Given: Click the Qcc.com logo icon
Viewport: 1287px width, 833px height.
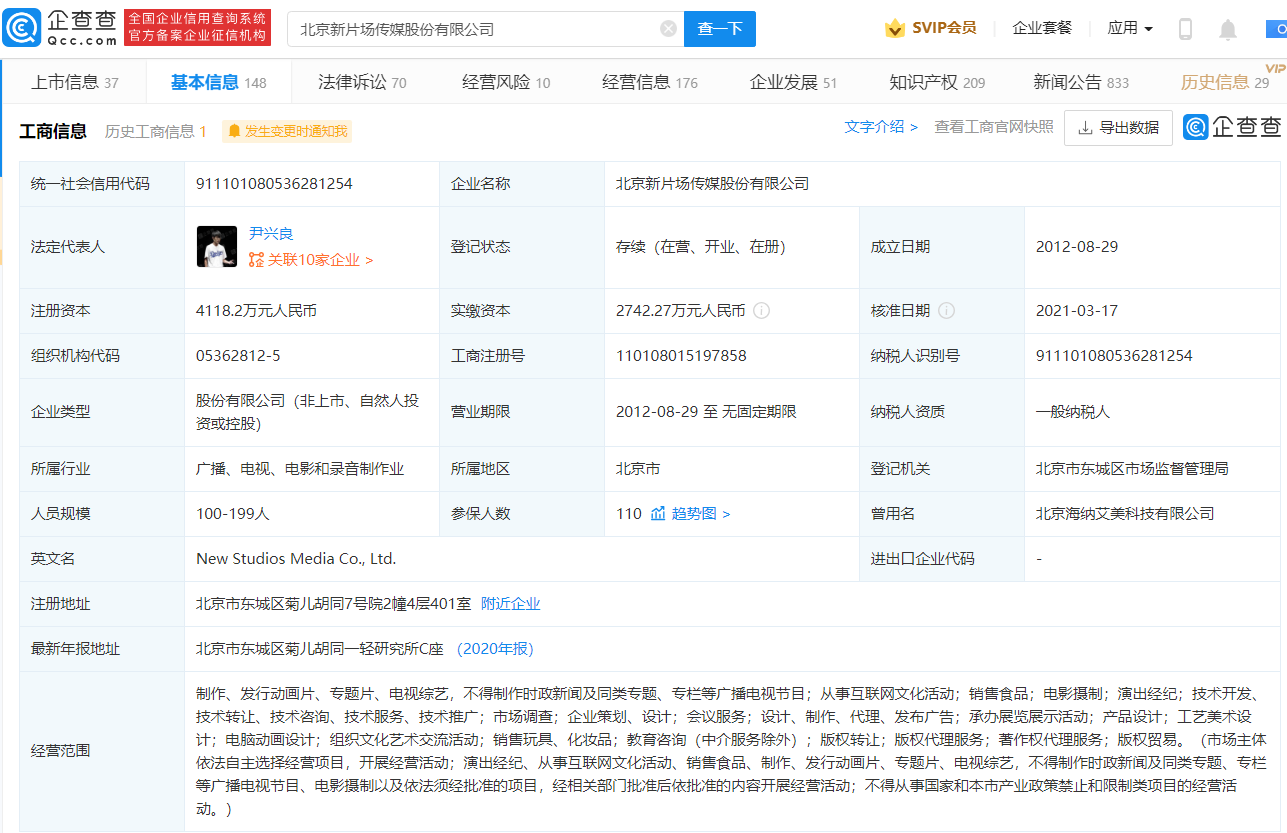Looking at the screenshot, I should click(22, 28).
